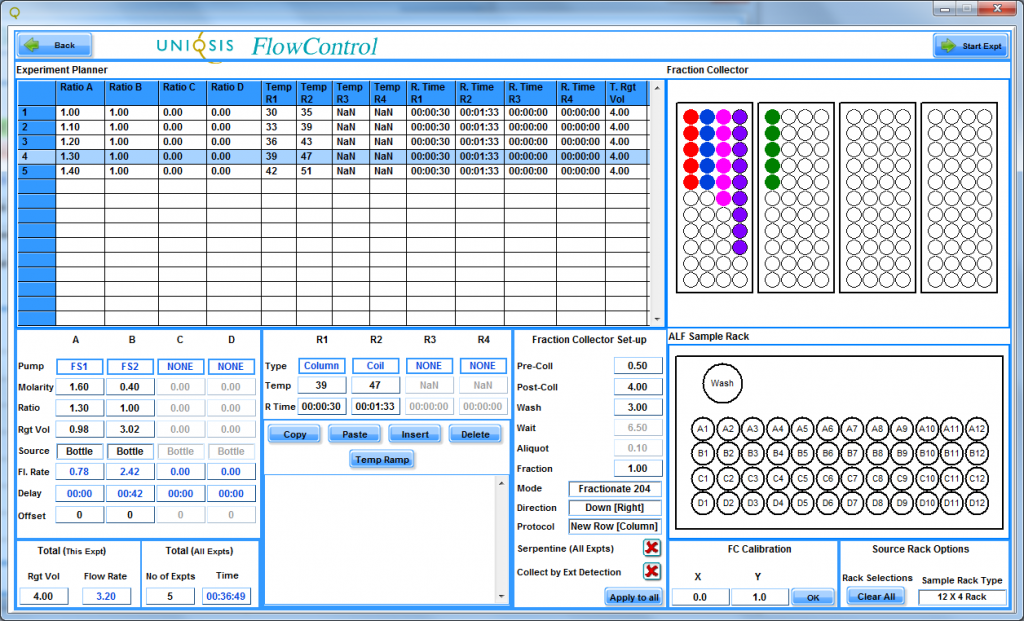Screen dimensions: 1024x621
Task: Click the Back arrow button
Action: pos(54,45)
